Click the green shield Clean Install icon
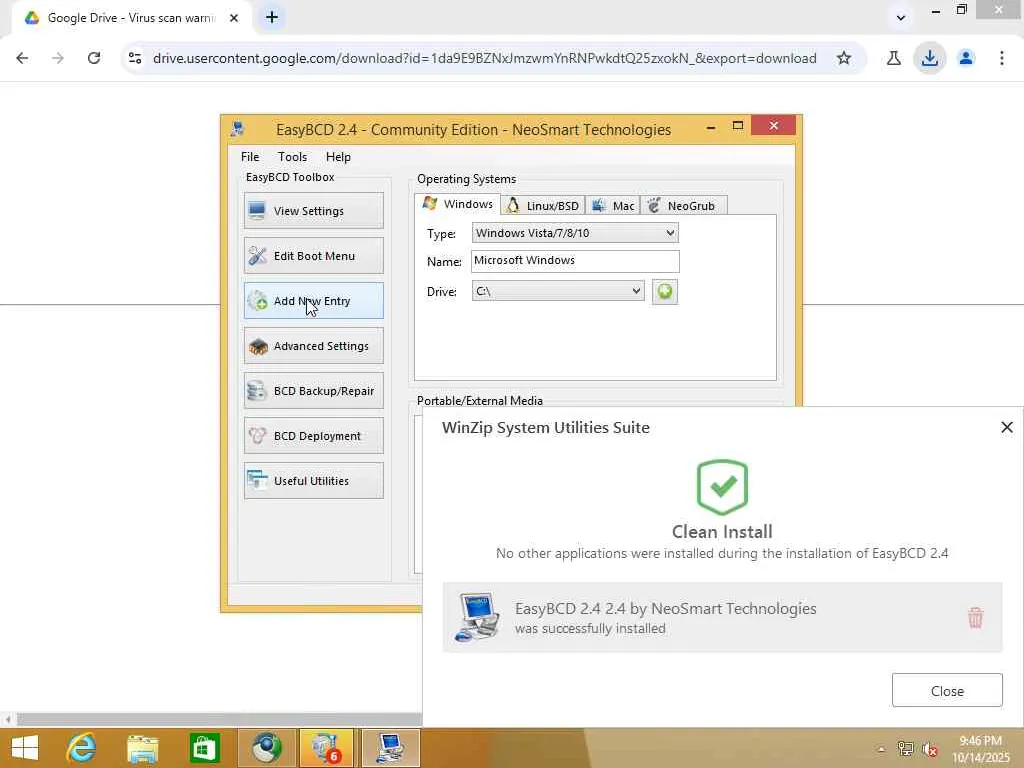1024x768 pixels. pyautogui.click(x=722, y=487)
